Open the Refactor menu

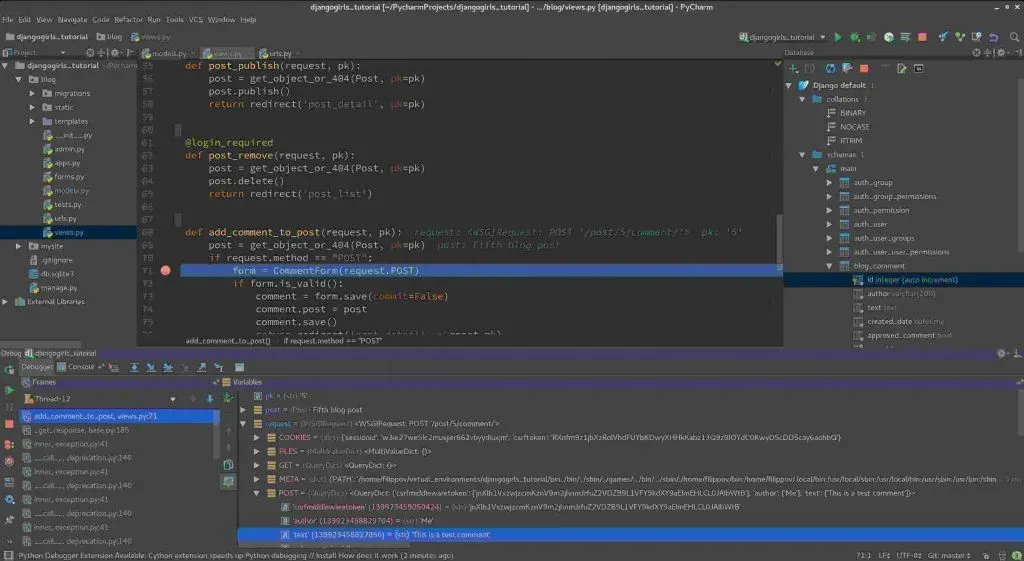(x=128, y=19)
